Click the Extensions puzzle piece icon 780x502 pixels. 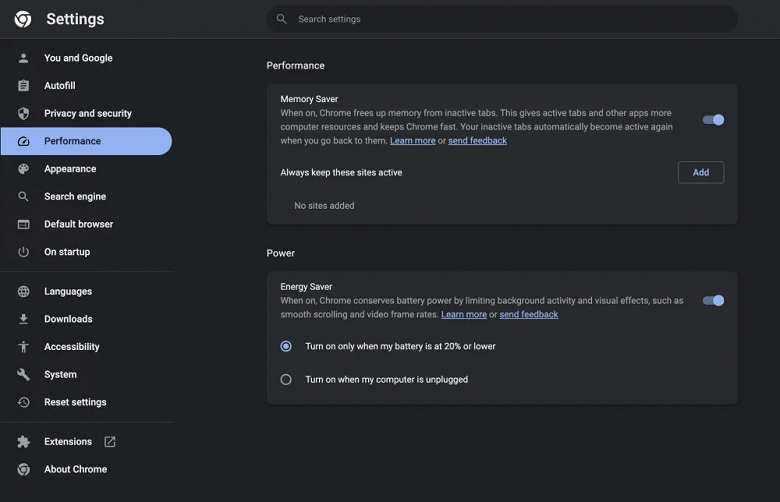(23, 442)
